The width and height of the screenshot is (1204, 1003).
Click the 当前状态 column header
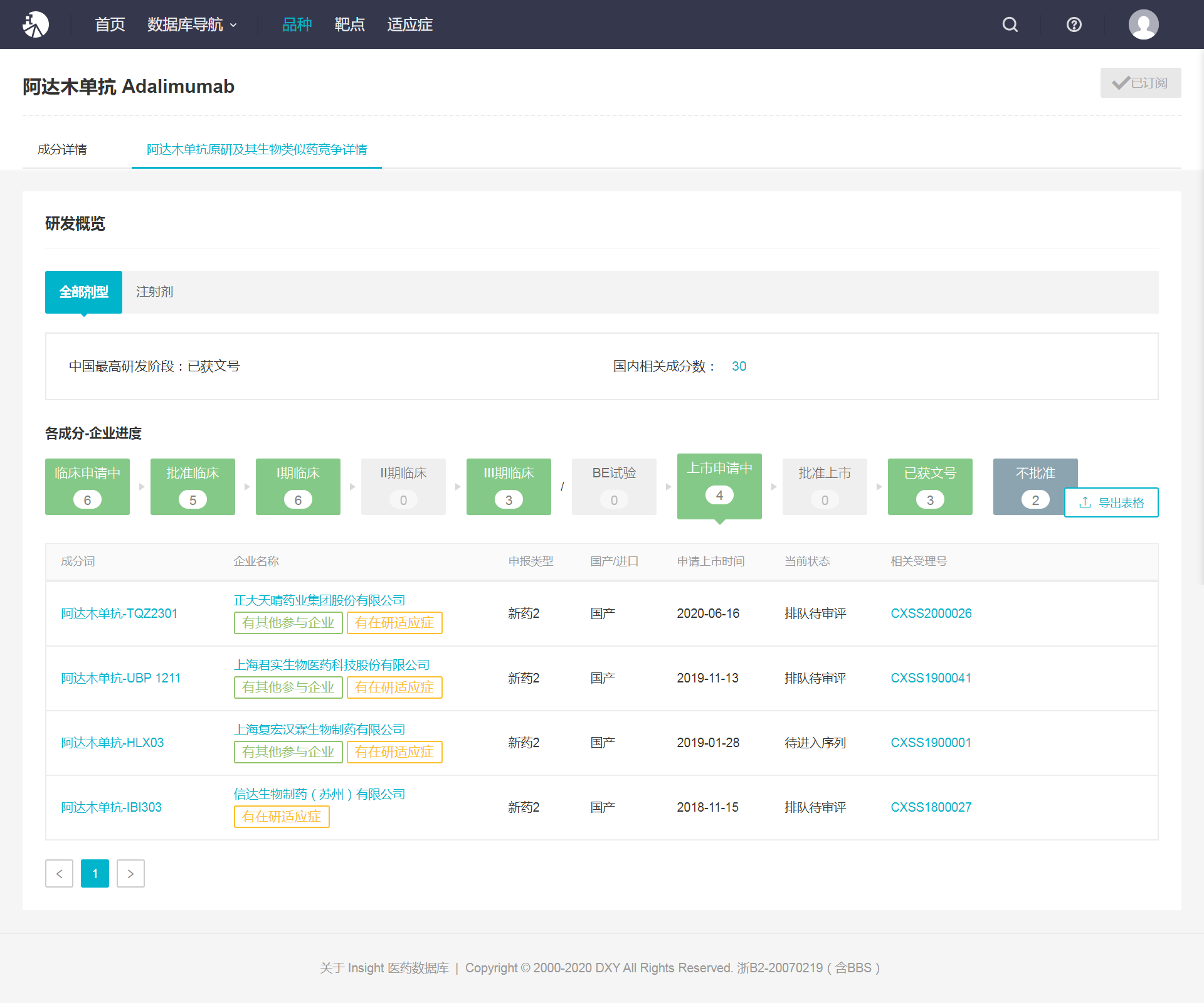pyautogui.click(x=807, y=561)
